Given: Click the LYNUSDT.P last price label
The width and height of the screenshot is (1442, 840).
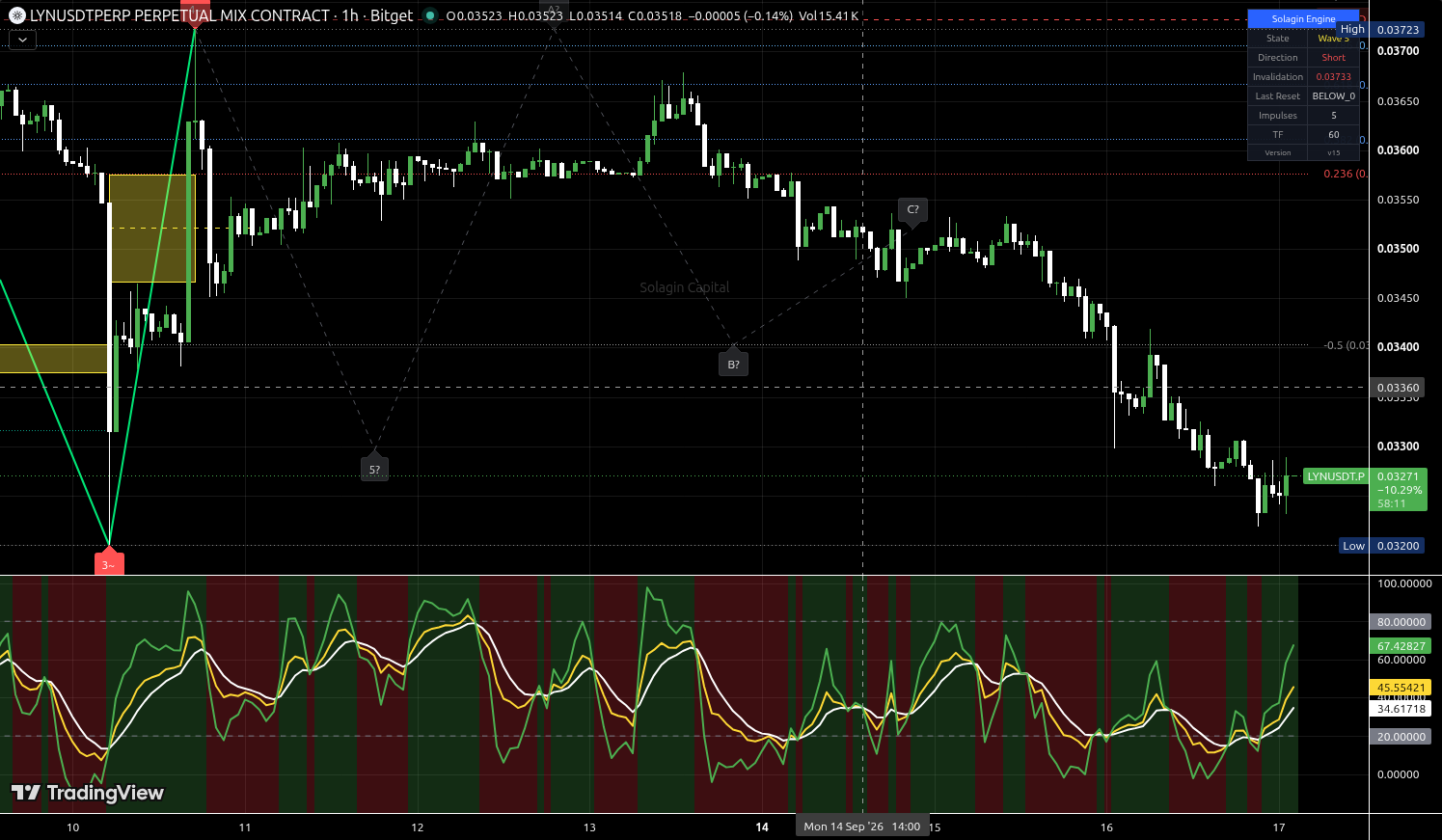Looking at the screenshot, I should click(x=1365, y=489).
